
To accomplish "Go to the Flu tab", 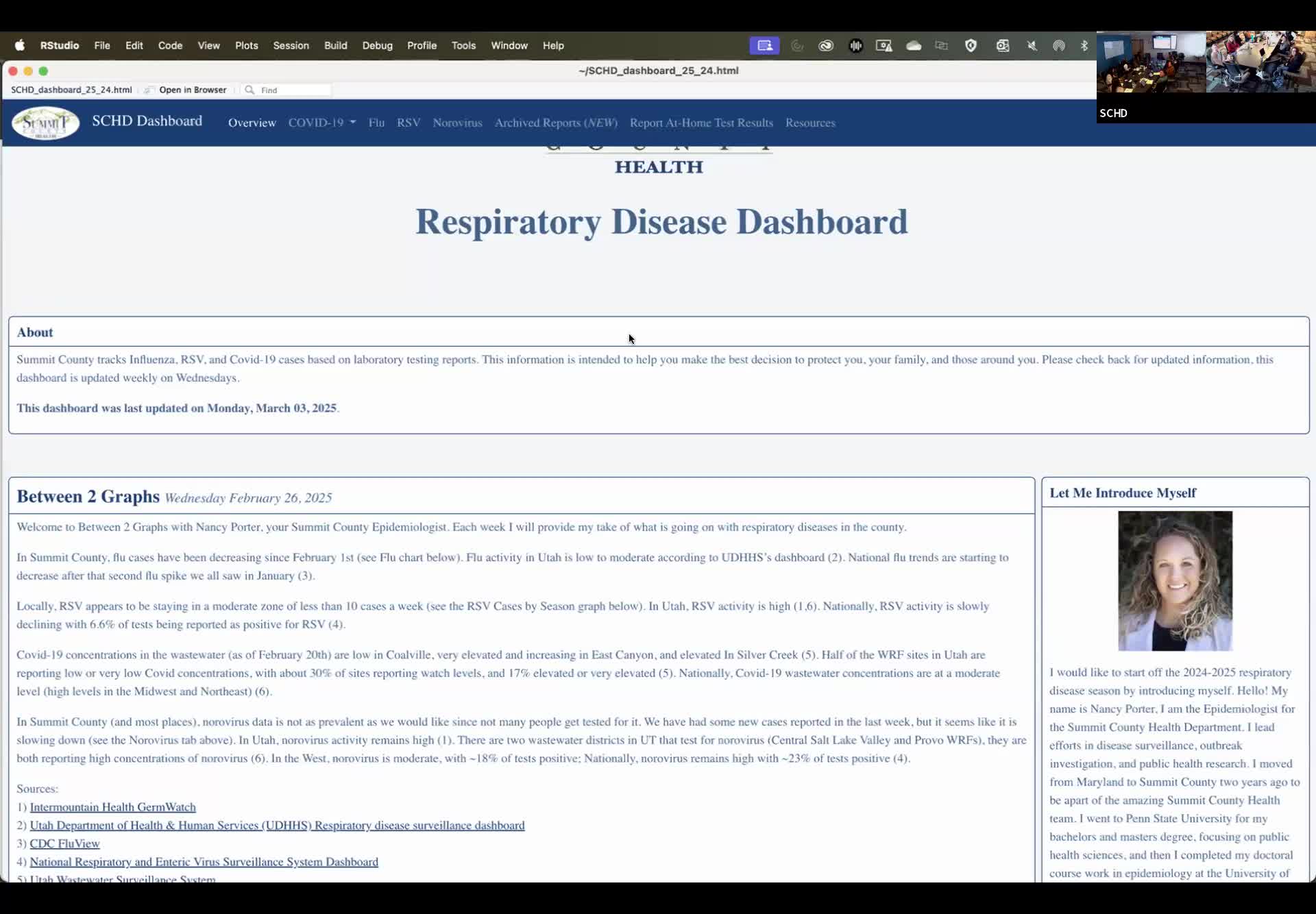I will (x=376, y=123).
